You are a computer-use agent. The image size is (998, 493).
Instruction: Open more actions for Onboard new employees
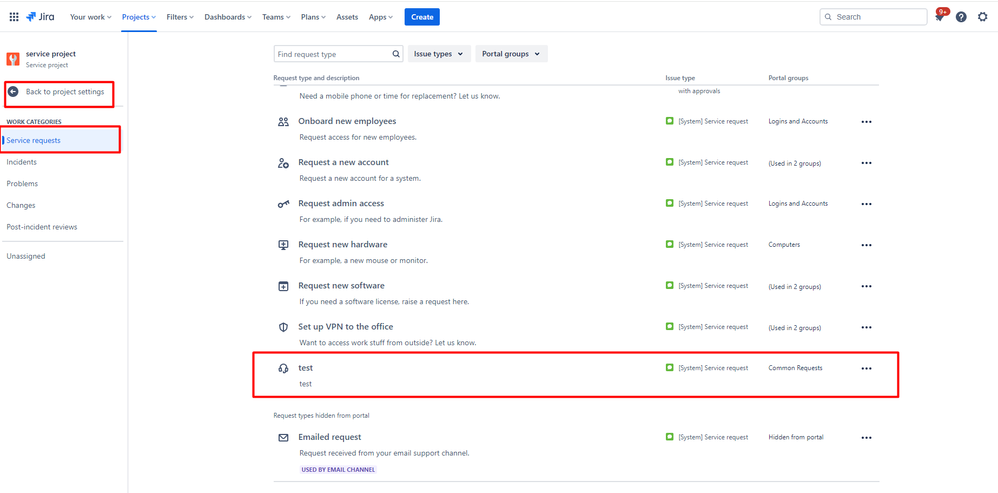[x=866, y=122]
